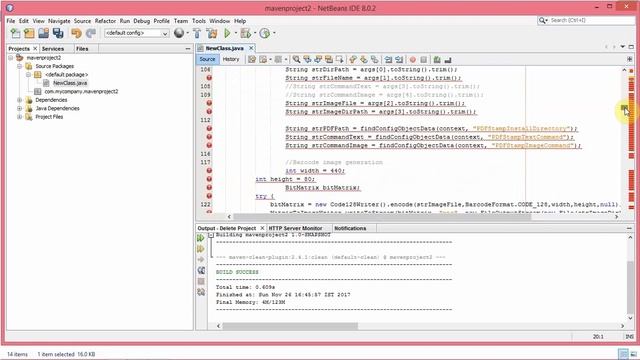Click the New File toolbar icon
This screenshot has width=640, height=360.
click(15, 33)
